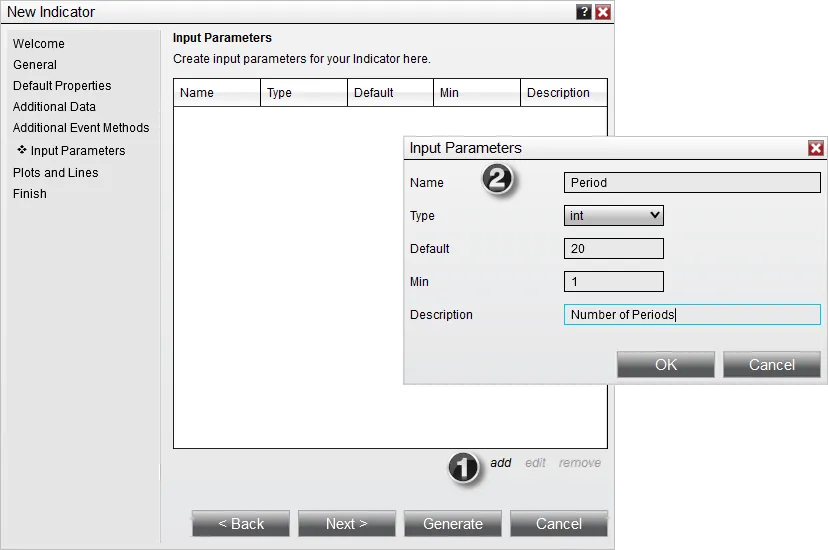
Task: Go to the Finish step
Action: (x=30, y=194)
